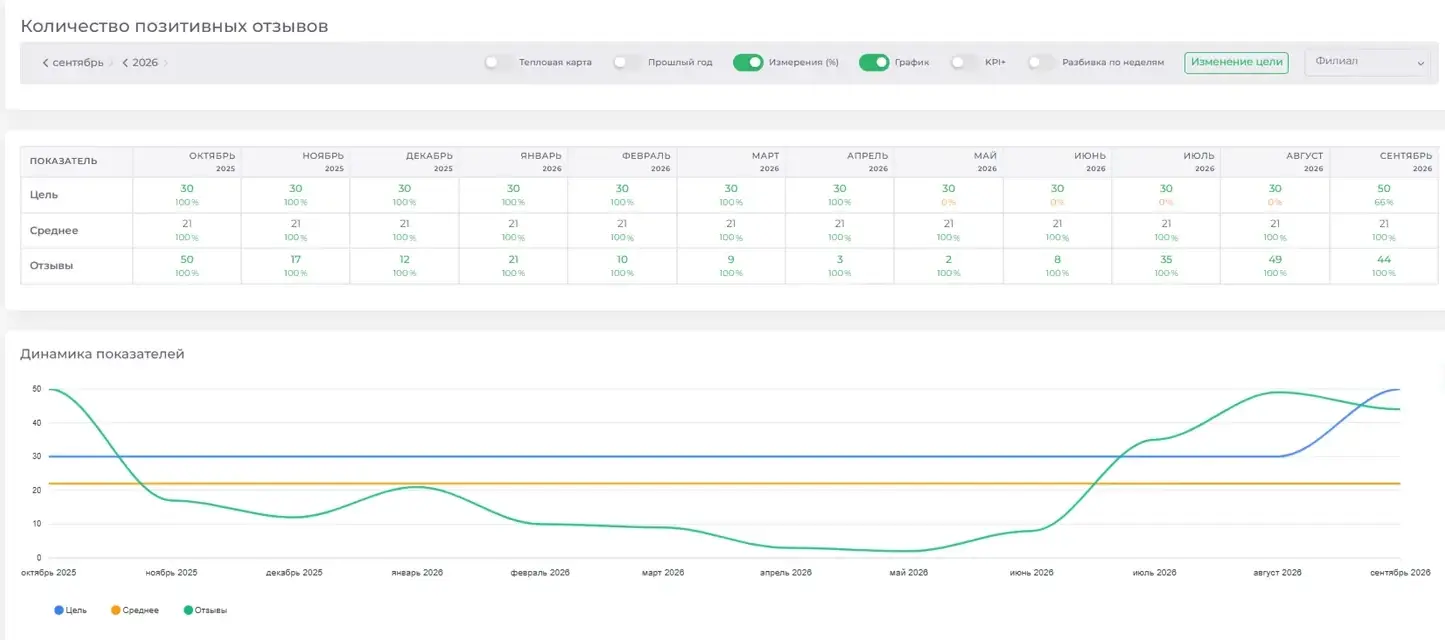Select the сентябрь month label
The height and width of the screenshot is (640, 1445).
pyautogui.click(x=78, y=63)
